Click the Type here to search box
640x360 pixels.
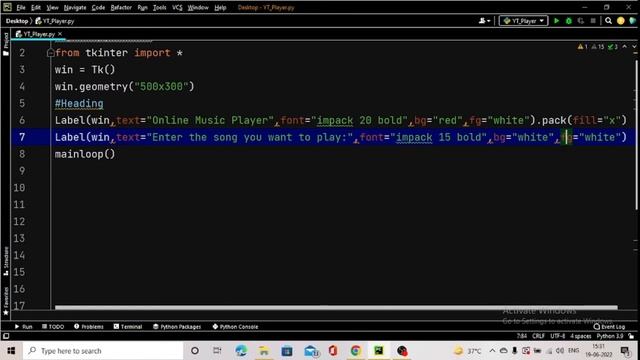click(103, 351)
